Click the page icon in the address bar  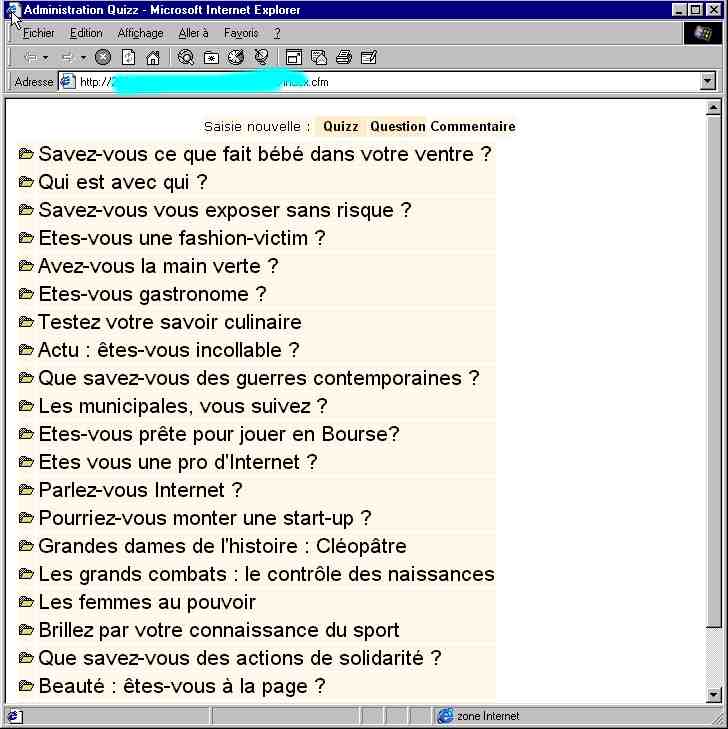68,82
